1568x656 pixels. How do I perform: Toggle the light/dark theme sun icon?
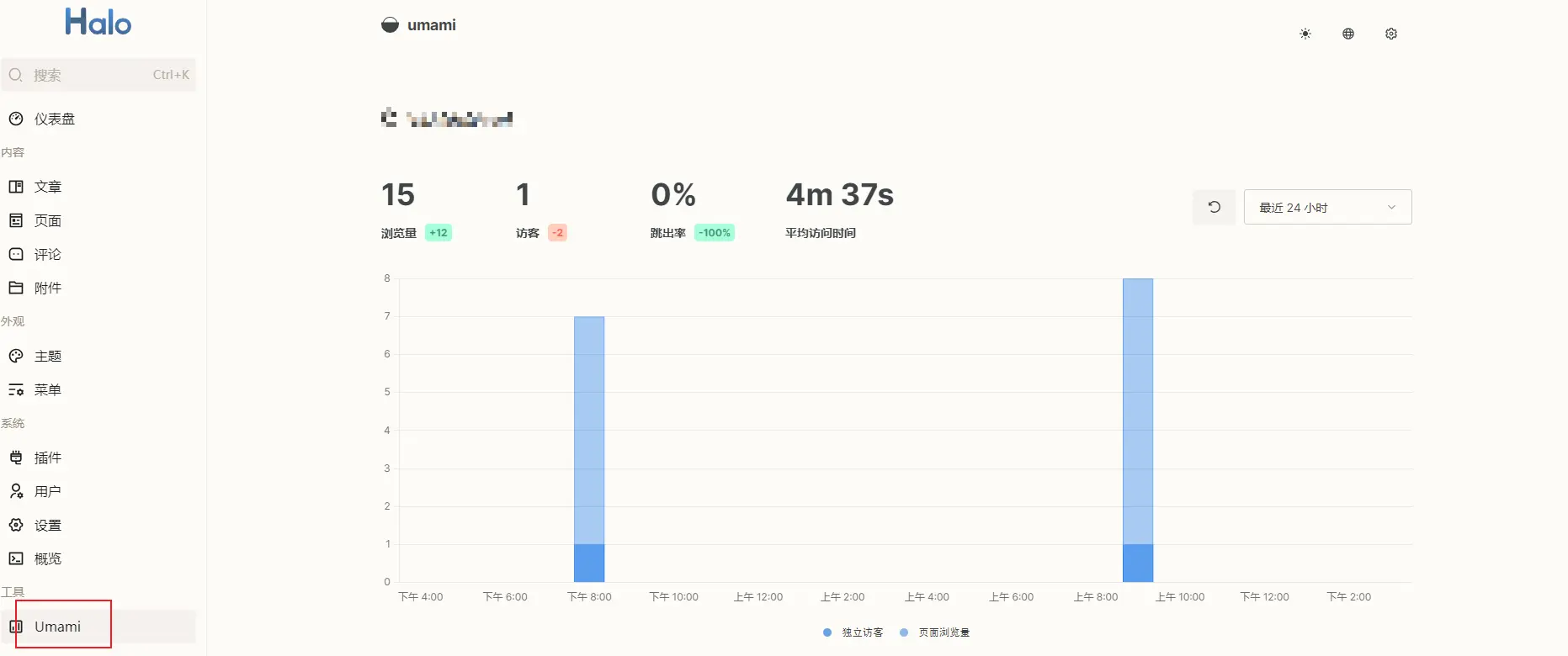click(1305, 34)
